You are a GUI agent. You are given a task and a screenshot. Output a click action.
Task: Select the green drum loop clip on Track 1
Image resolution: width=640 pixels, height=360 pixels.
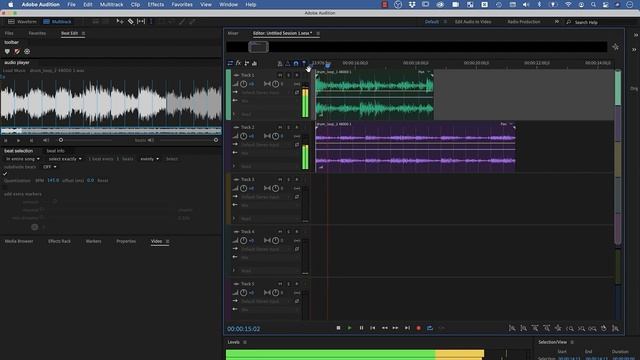pyautogui.click(x=374, y=95)
